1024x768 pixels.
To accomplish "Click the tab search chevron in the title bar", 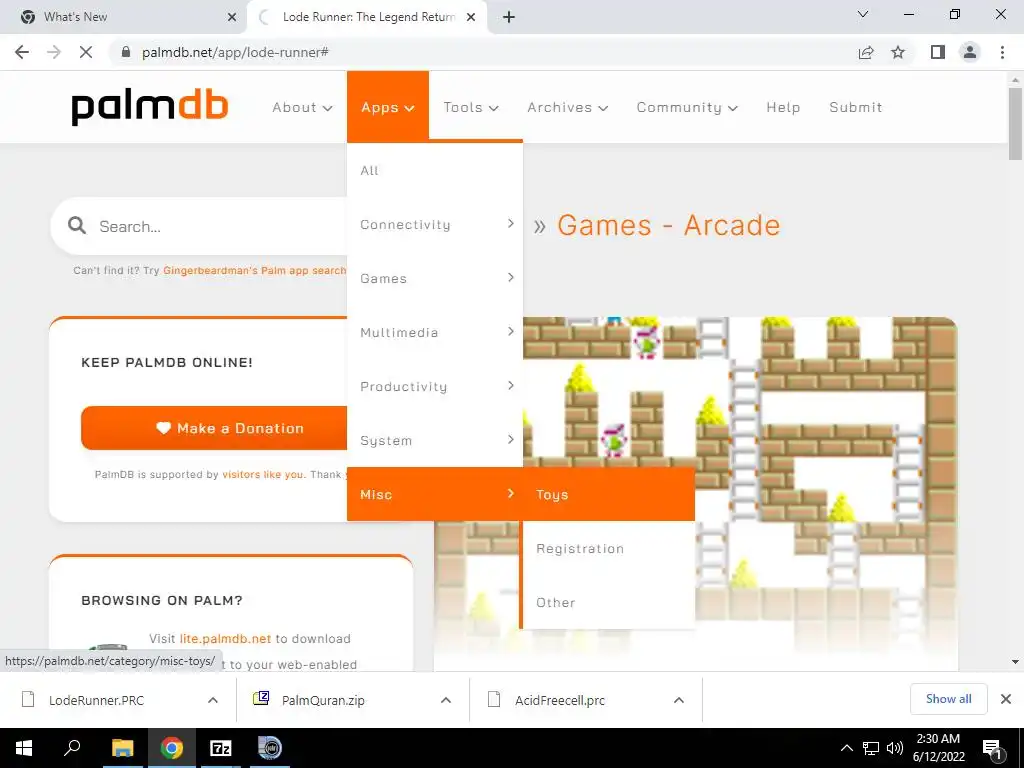I will [863, 14].
